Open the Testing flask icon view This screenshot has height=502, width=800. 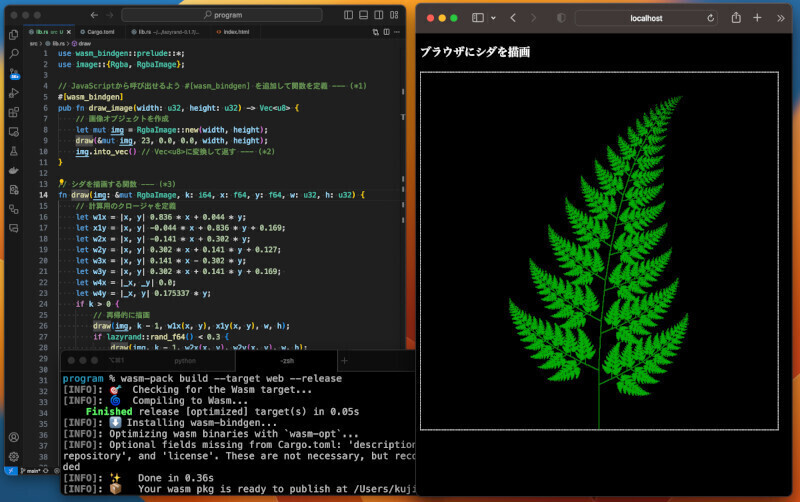[13, 151]
